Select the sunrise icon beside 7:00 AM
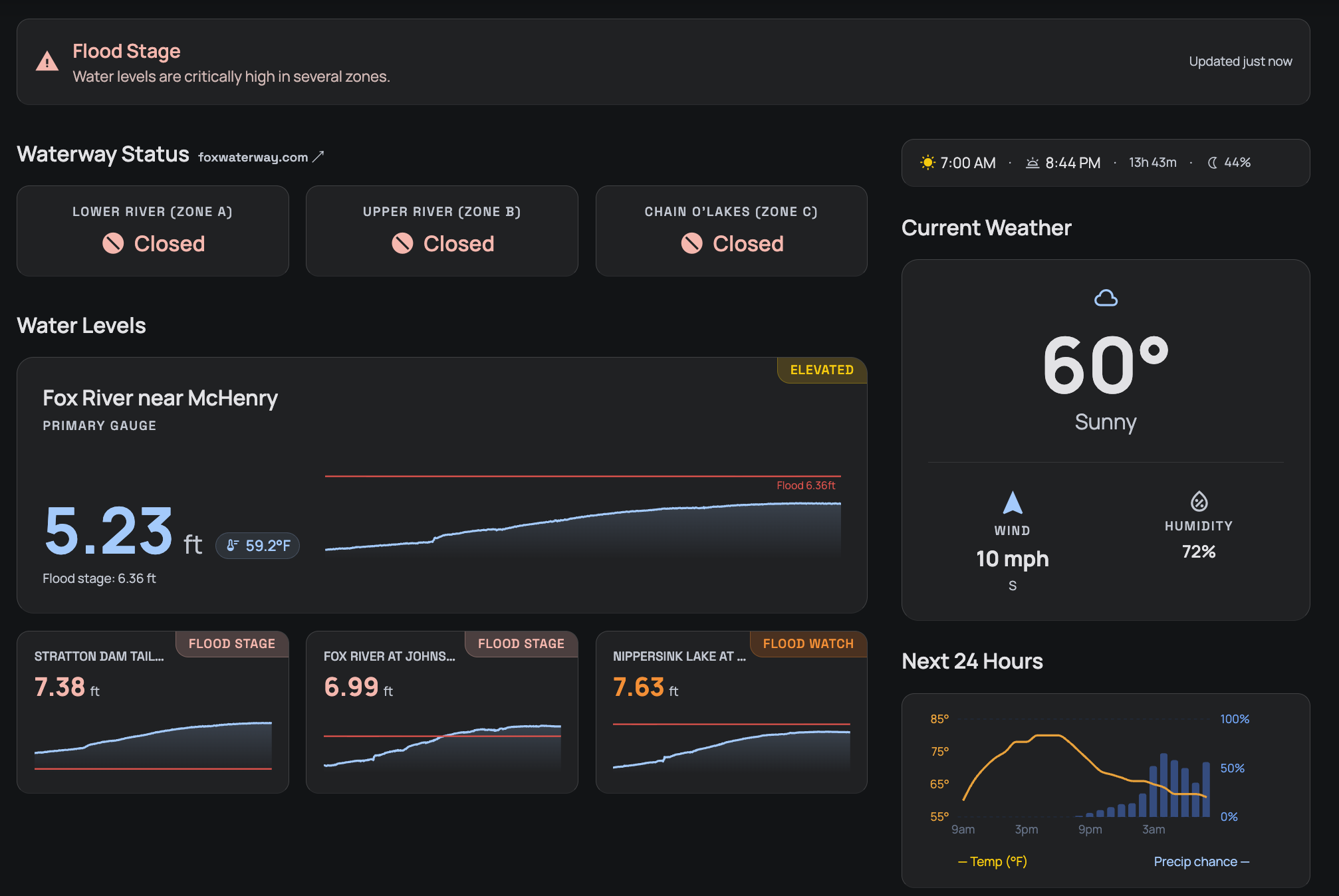The image size is (1339, 896). [927, 162]
